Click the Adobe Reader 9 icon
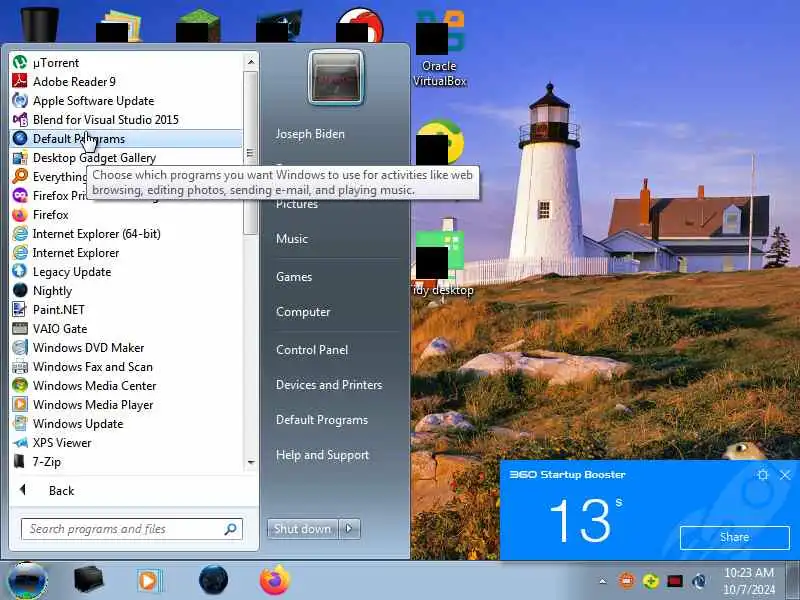Screen dimensions: 800x600 tap(20, 81)
